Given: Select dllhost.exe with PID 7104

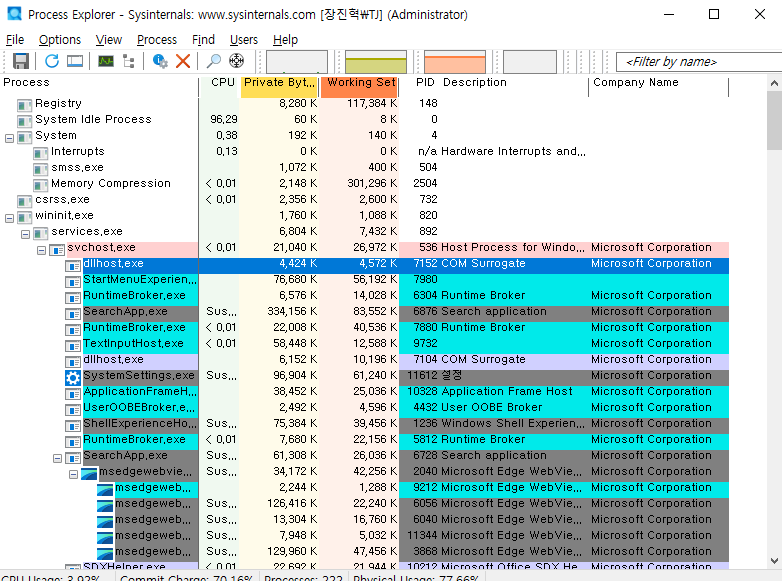Looking at the screenshot, I should point(364,359).
